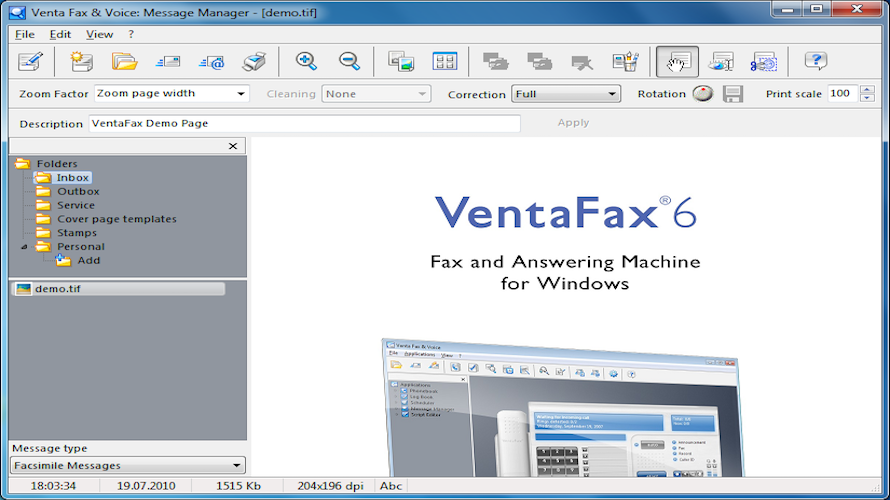890x500 pixels.
Task: Select the Cover page templates folder
Action: pyautogui.click(x=116, y=219)
